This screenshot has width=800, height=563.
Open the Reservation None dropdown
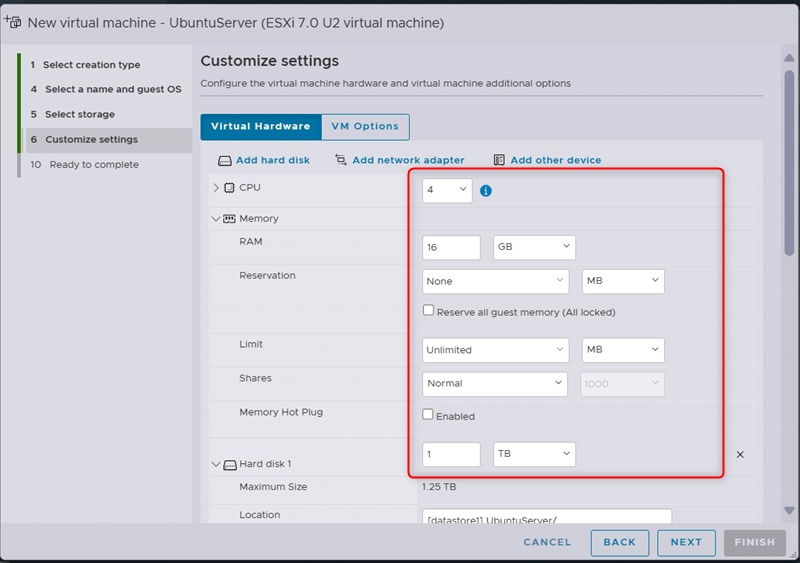click(x=495, y=281)
